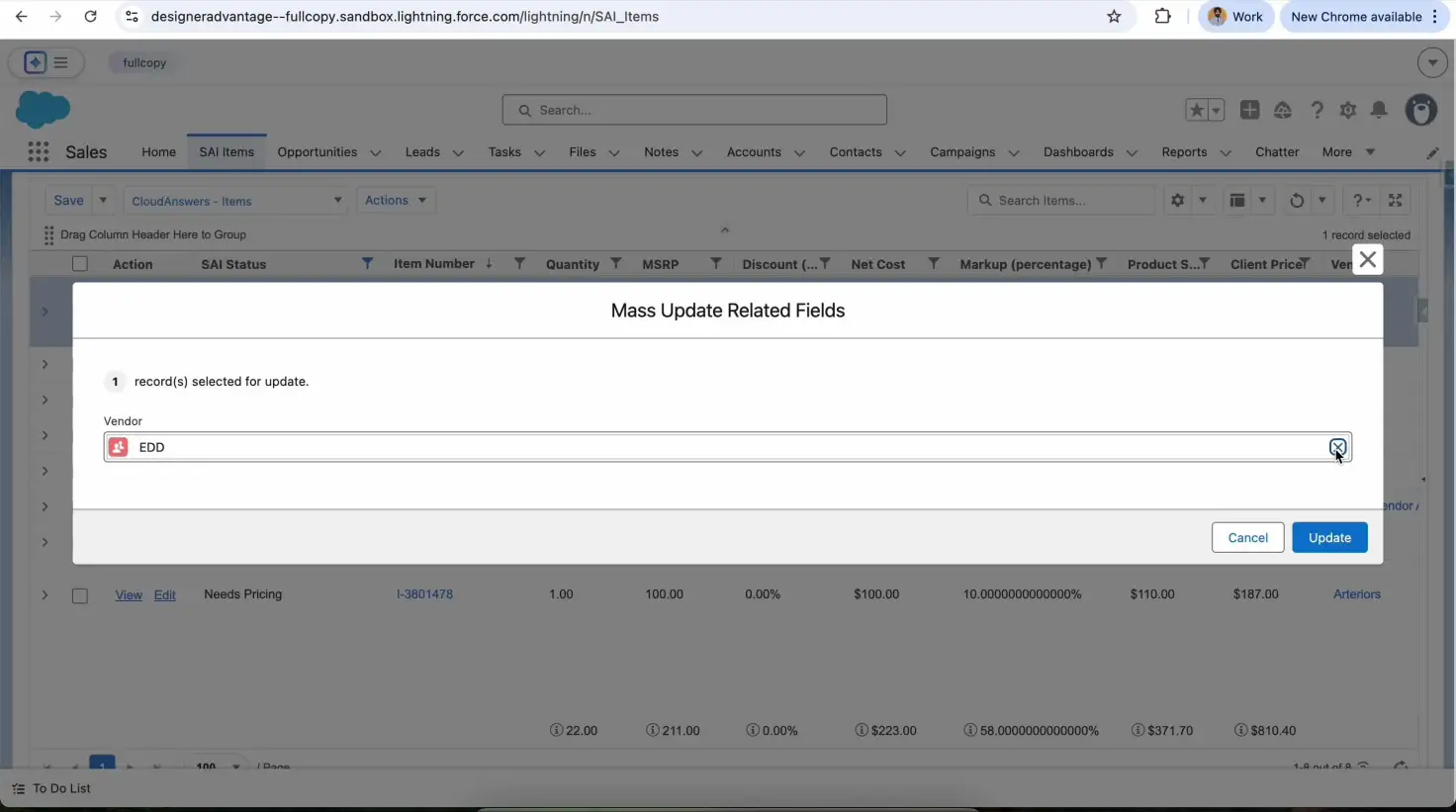Open the App Launcher grid icon
Screen dimensions: 1456x812
(39, 152)
